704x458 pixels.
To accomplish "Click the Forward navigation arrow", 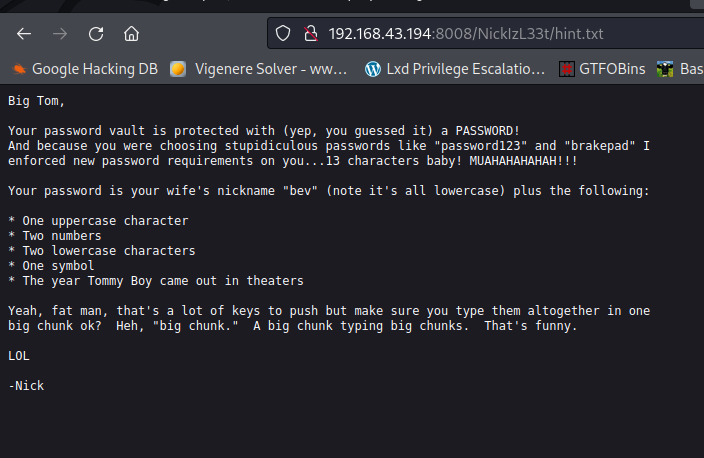I will [60, 34].
